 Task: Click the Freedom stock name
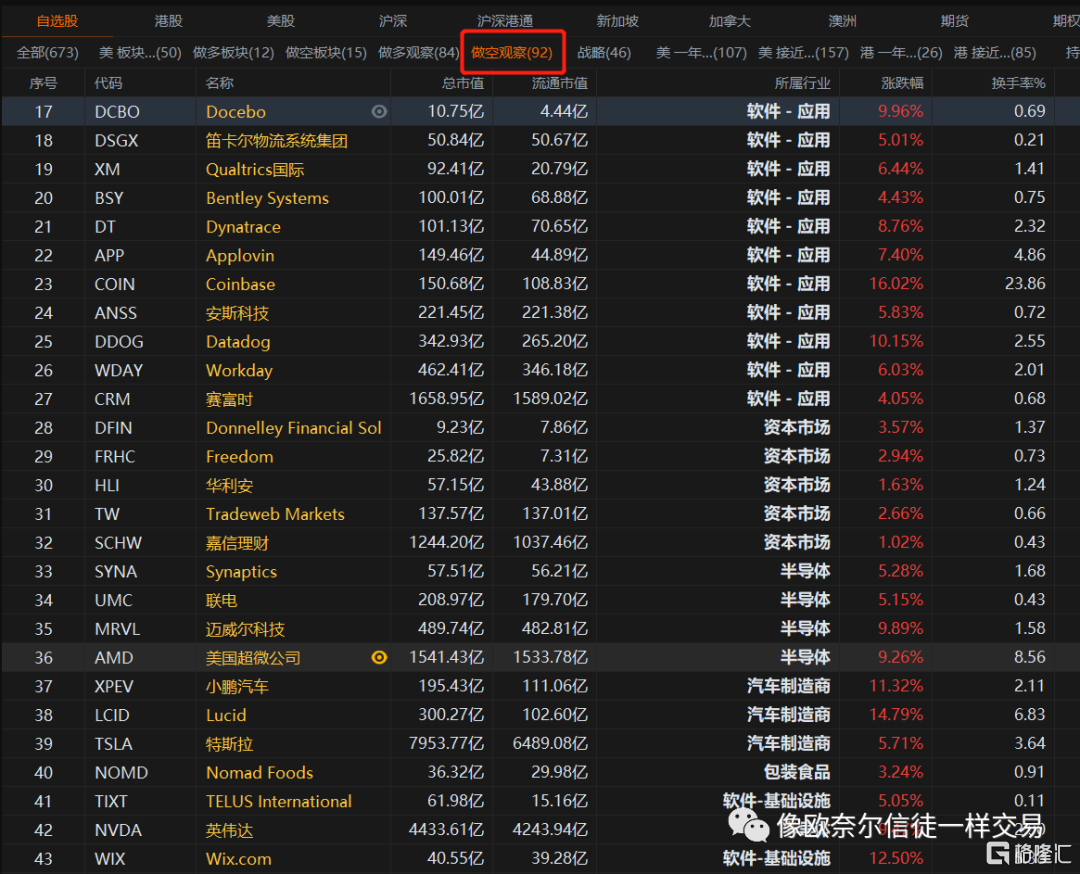(x=240, y=457)
